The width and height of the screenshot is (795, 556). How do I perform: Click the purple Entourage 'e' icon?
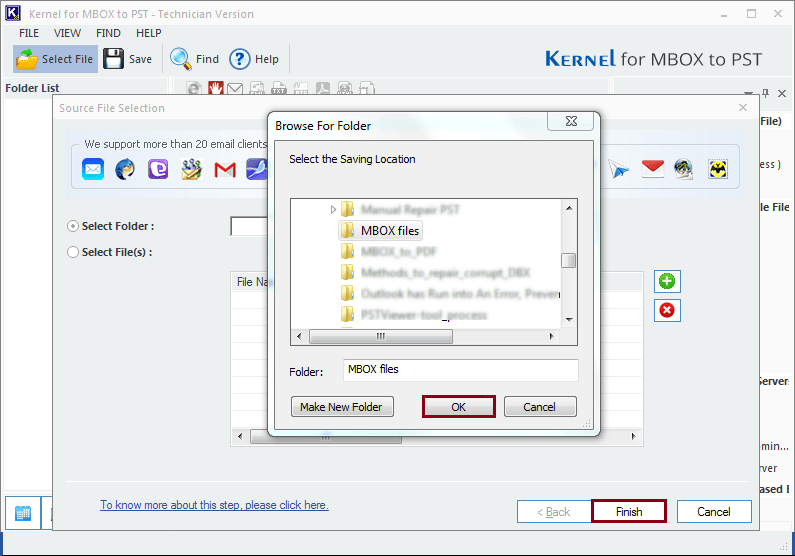point(158,169)
